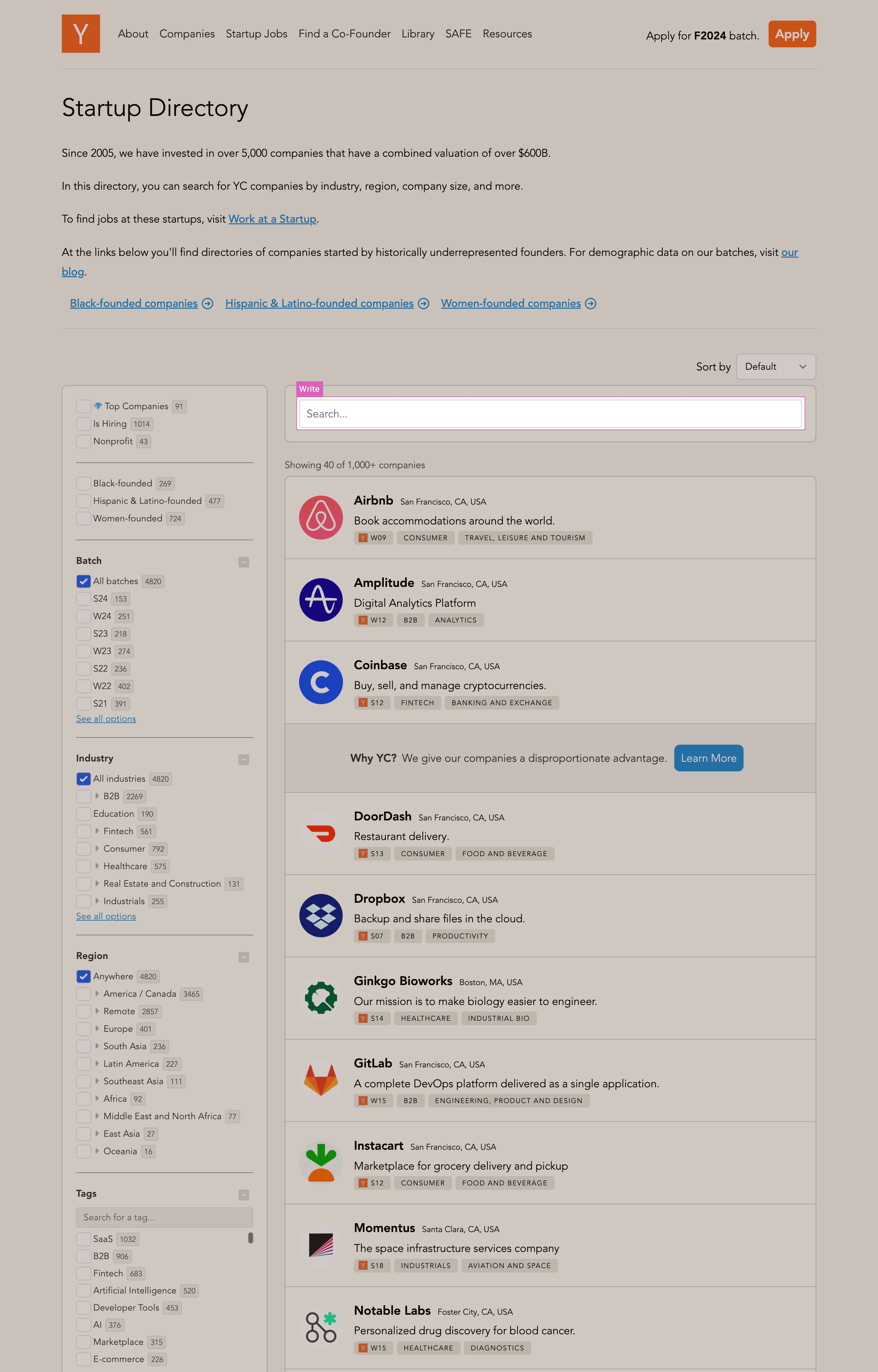Screen dimensions: 878x1372
Task: Go to Find a Co-Founder menu
Action: [344, 34]
